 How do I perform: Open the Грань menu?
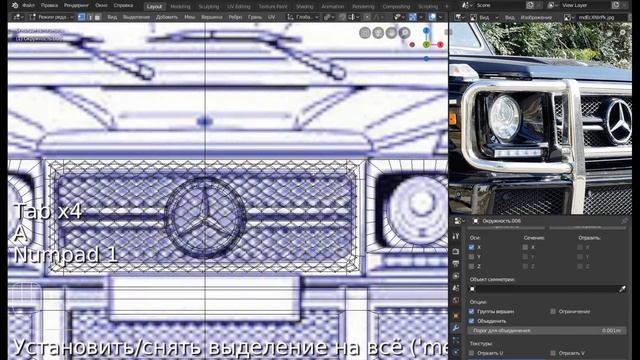[x=255, y=17]
